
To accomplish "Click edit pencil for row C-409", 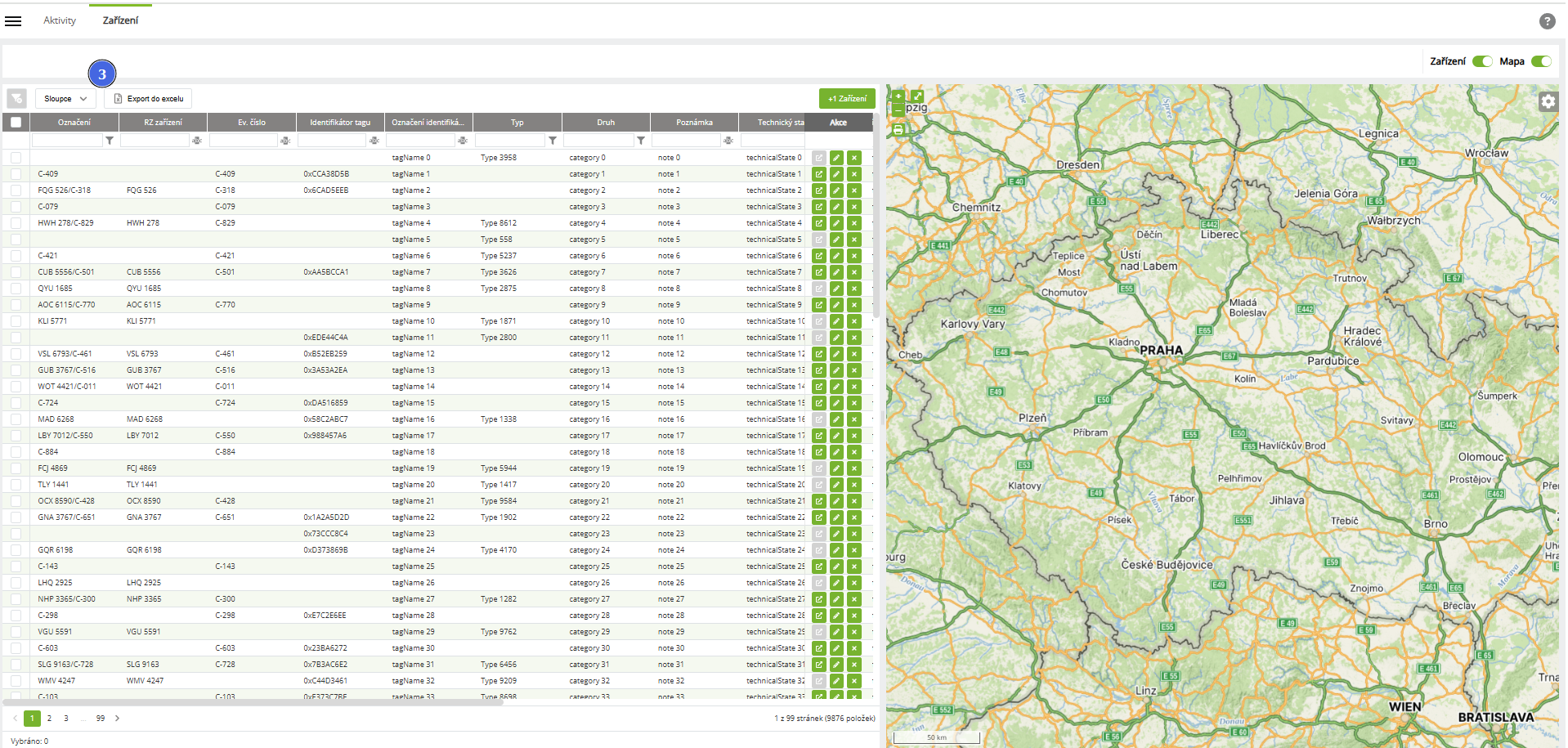I will 836,174.
